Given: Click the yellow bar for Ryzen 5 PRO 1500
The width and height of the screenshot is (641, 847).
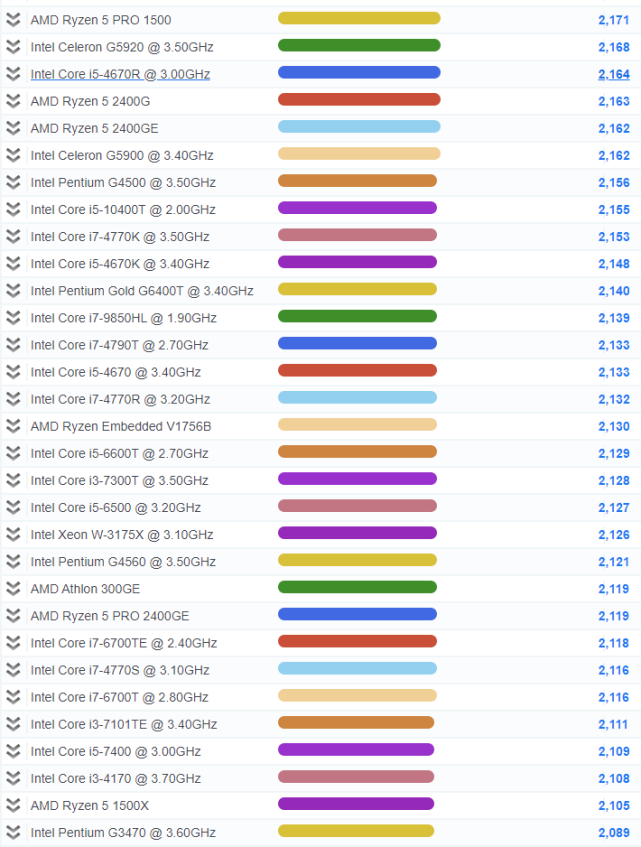Looking at the screenshot, I should 359,18.
